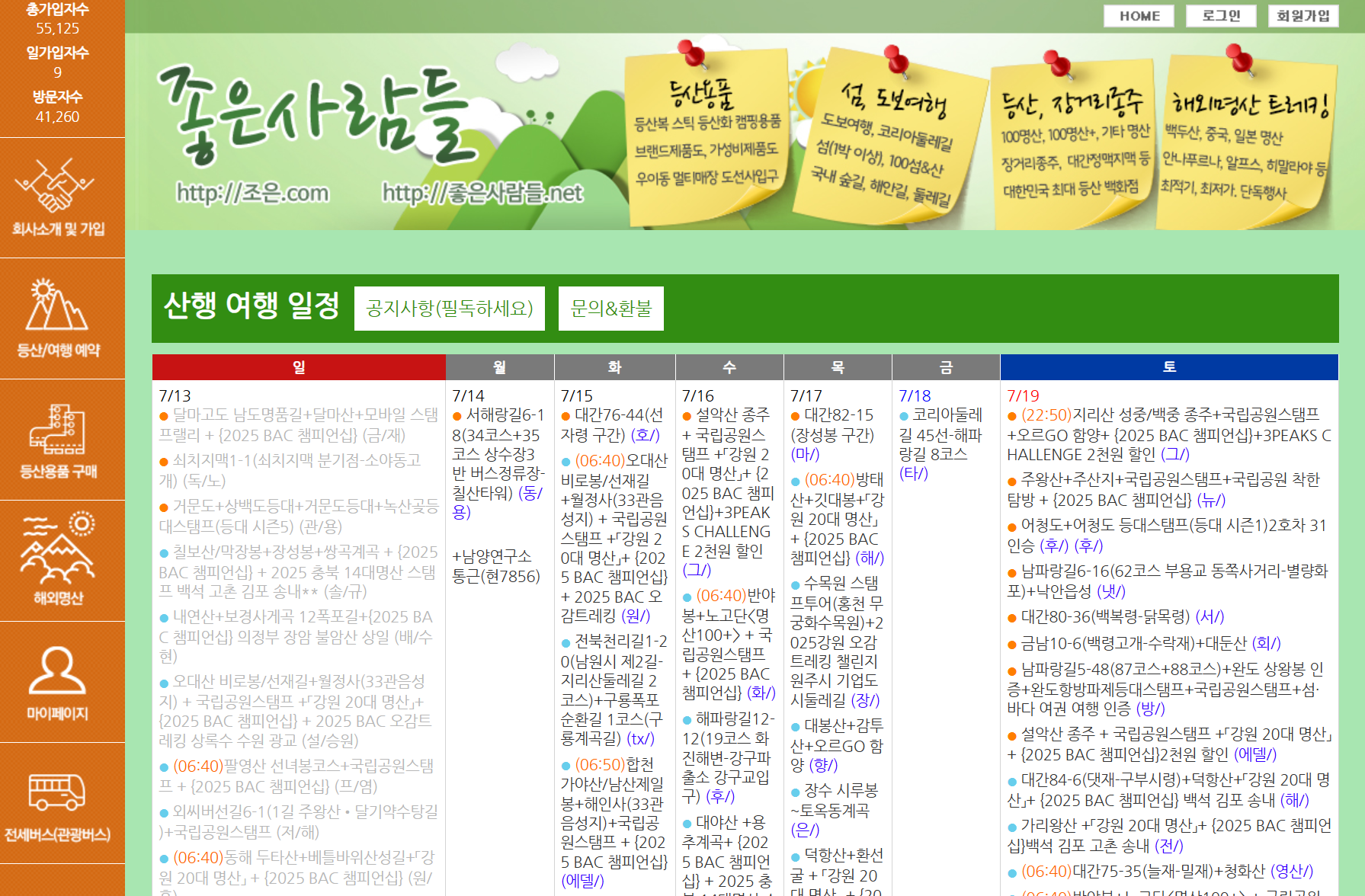Click the 산행 여행 일정 heading

coord(252,306)
